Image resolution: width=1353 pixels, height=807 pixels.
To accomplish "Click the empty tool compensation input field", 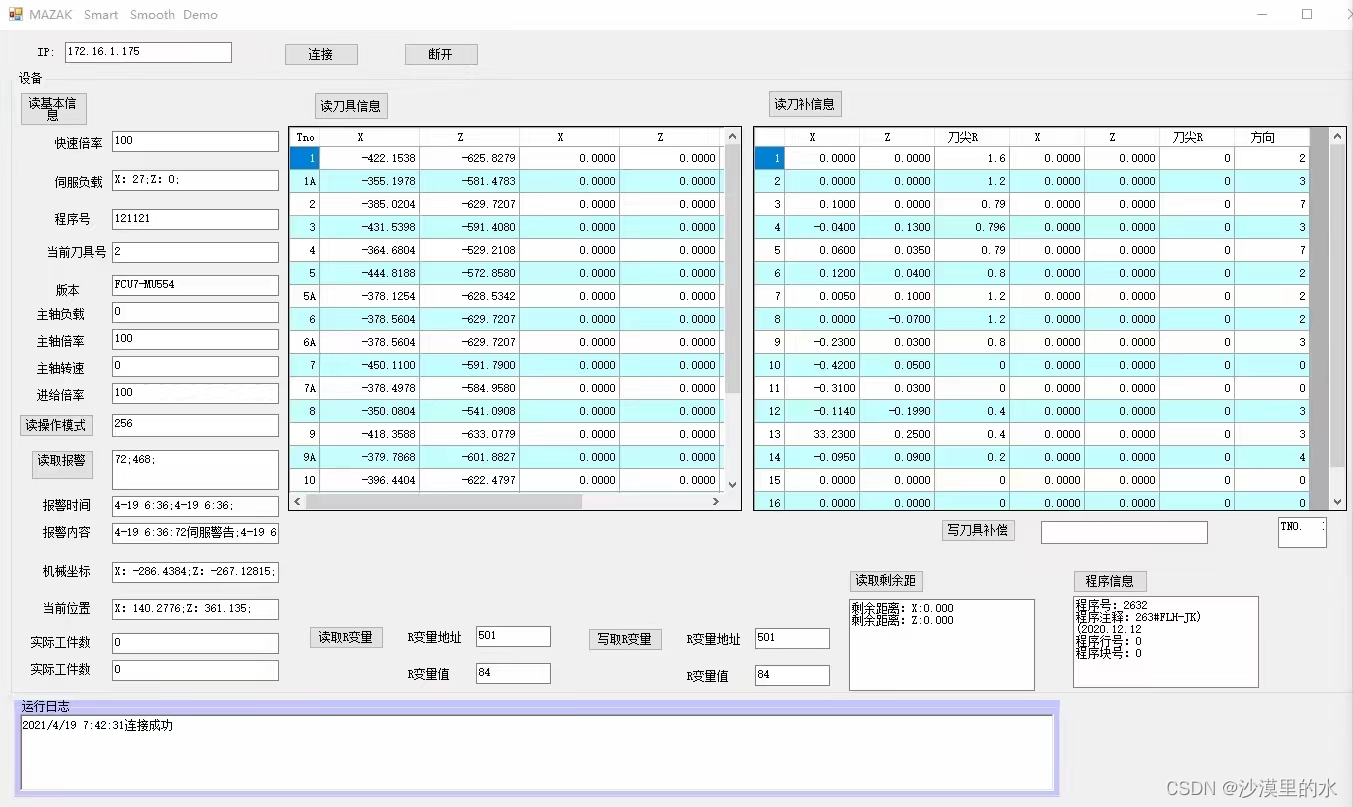I will tap(1124, 533).
